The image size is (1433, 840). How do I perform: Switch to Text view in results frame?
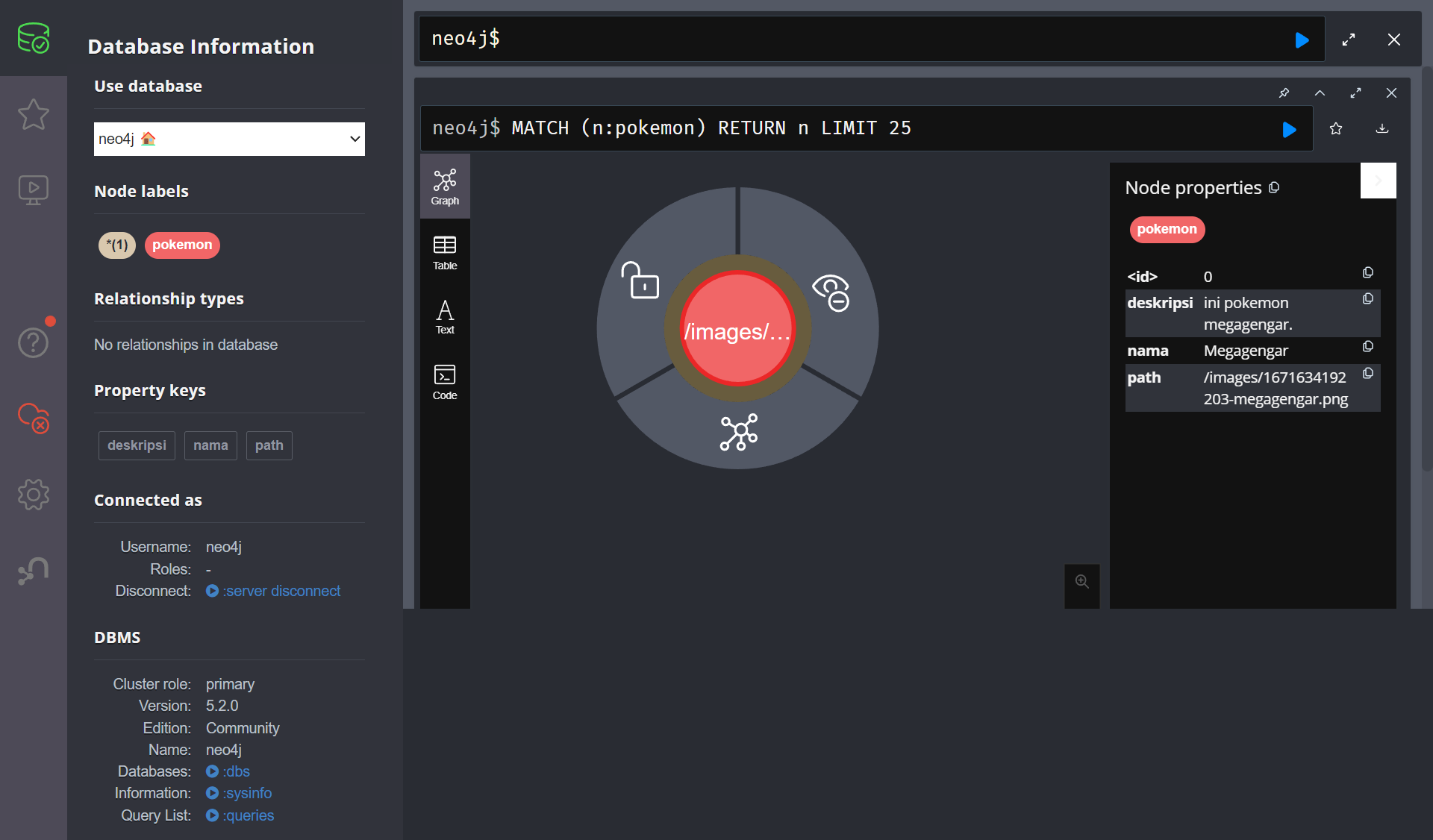444,317
